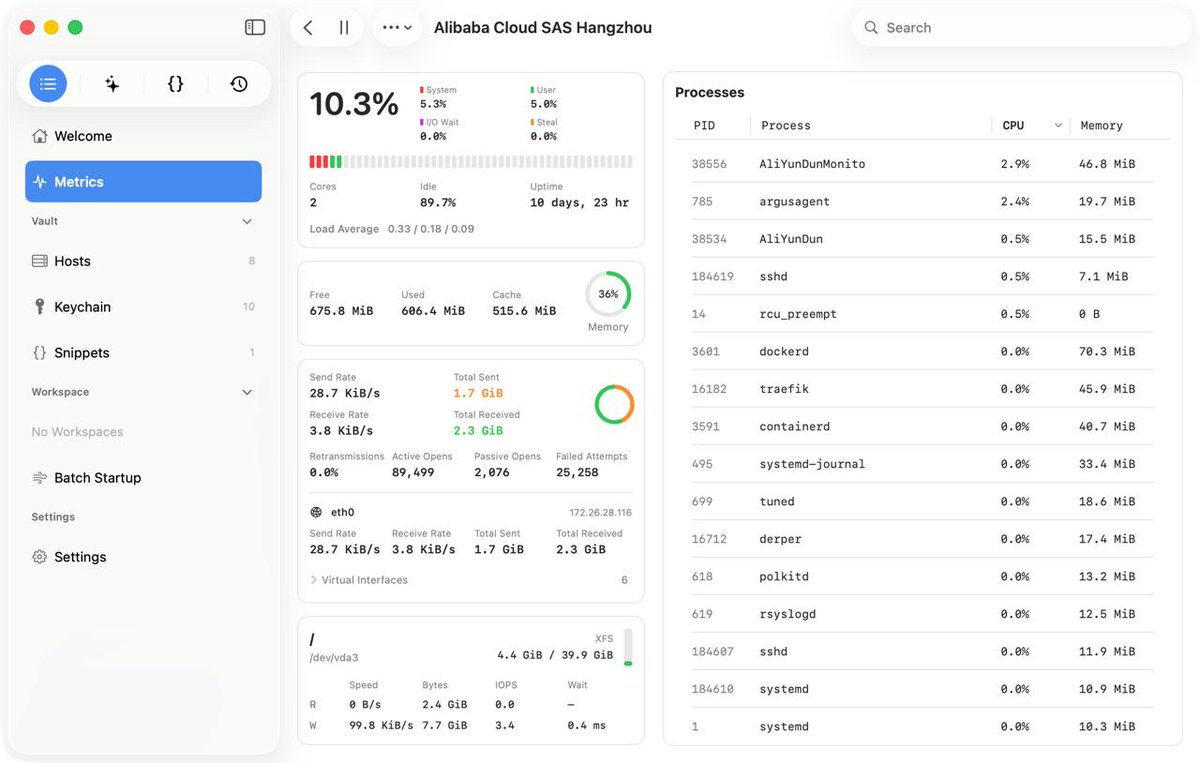
Task: Open the three-dots more menu
Action: click(397, 28)
